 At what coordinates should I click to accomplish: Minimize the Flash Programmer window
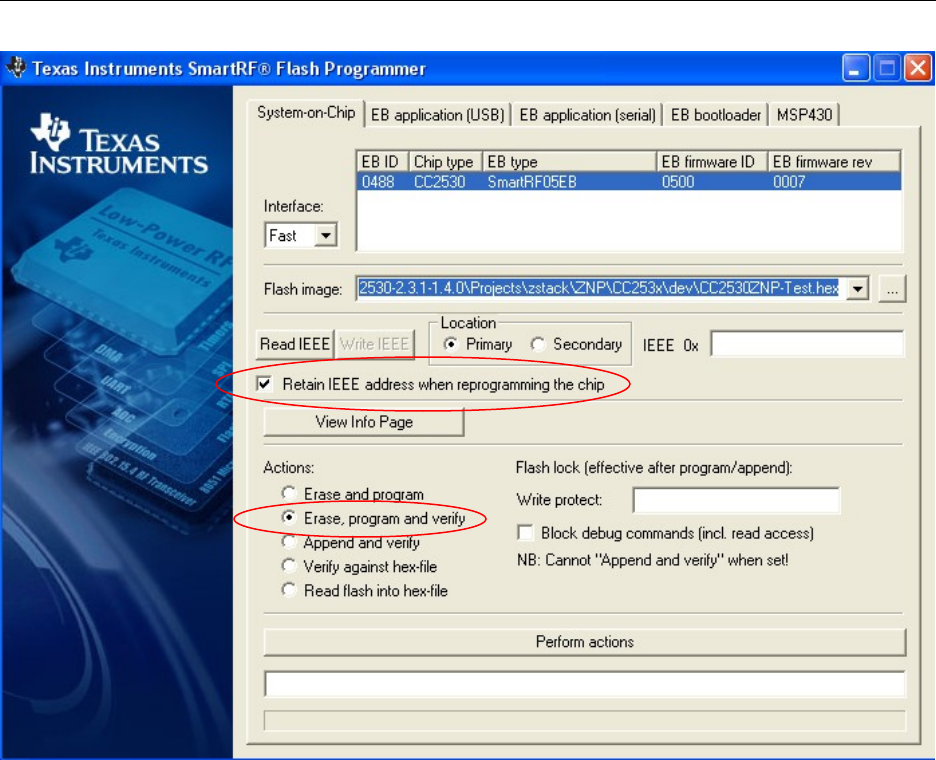pos(855,68)
